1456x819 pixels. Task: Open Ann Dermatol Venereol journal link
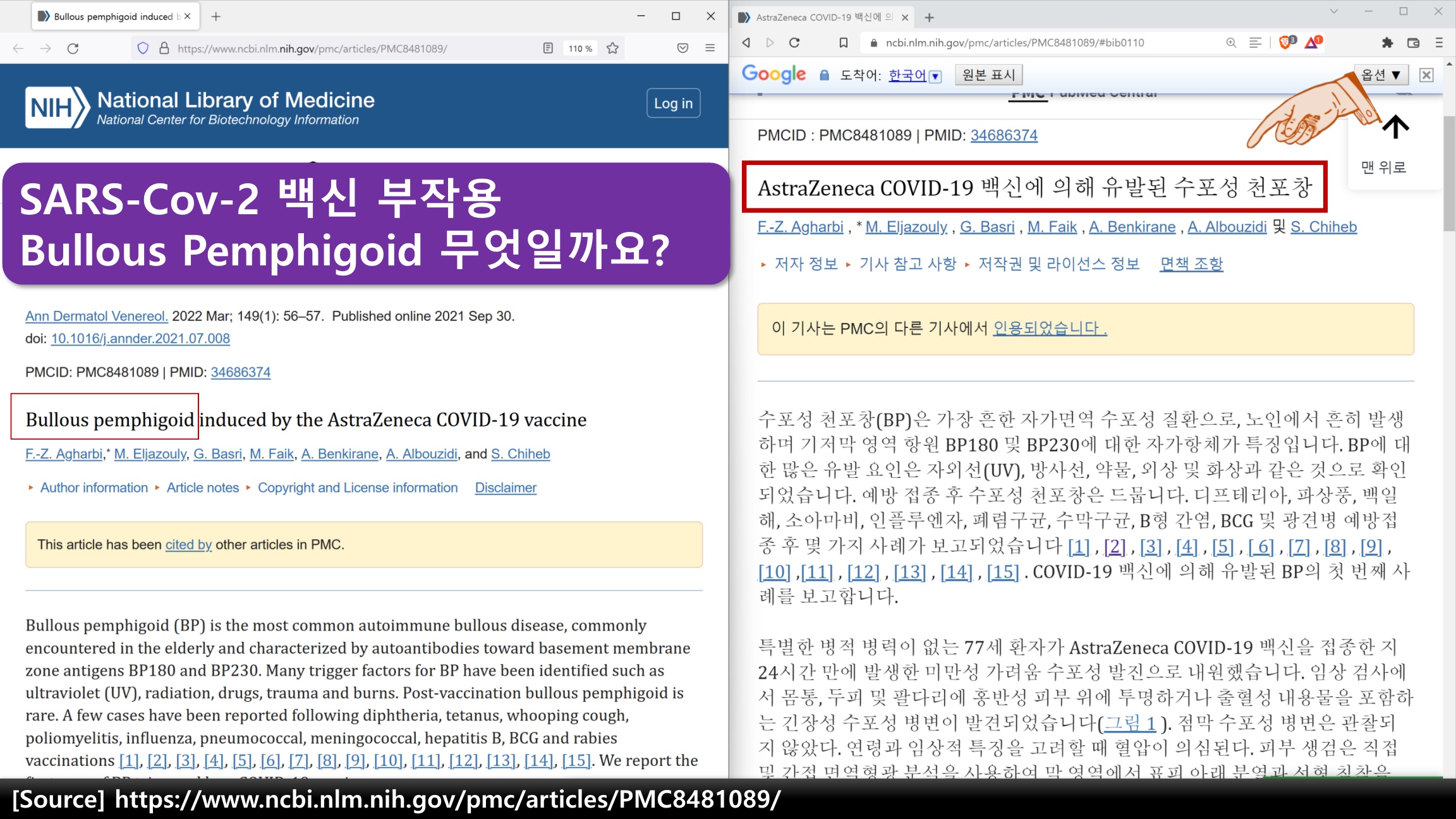pyautogui.click(x=97, y=316)
